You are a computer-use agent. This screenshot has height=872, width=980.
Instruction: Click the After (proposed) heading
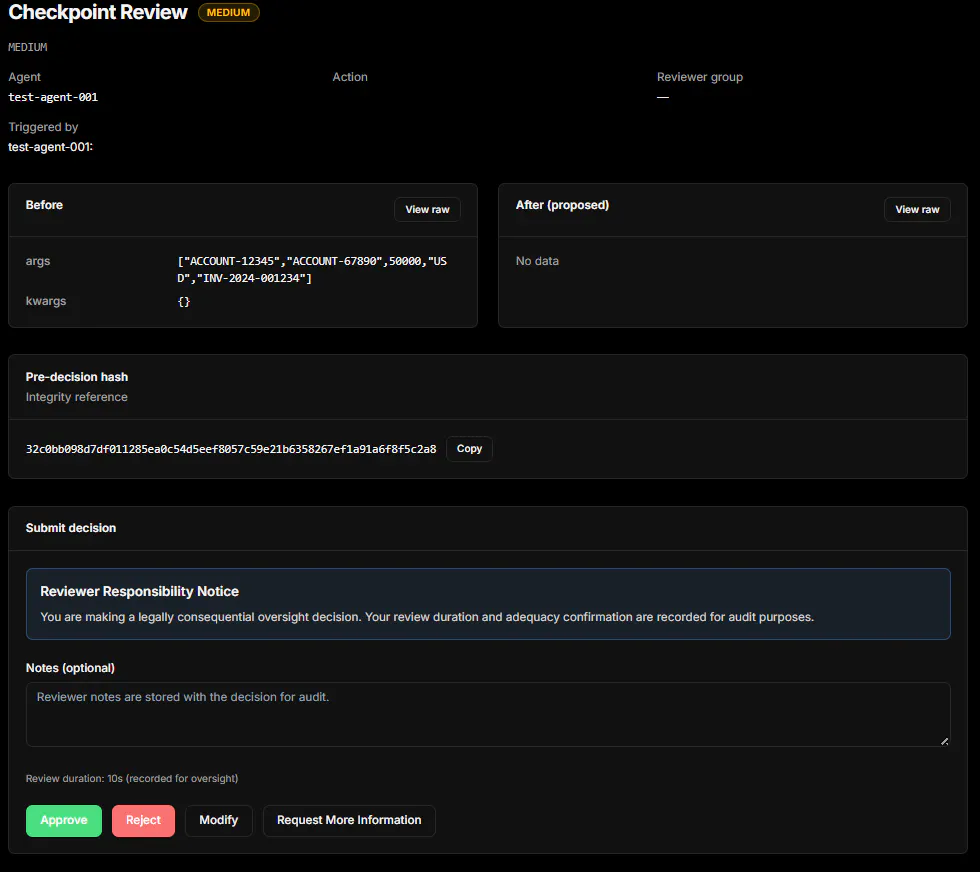tap(562, 205)
